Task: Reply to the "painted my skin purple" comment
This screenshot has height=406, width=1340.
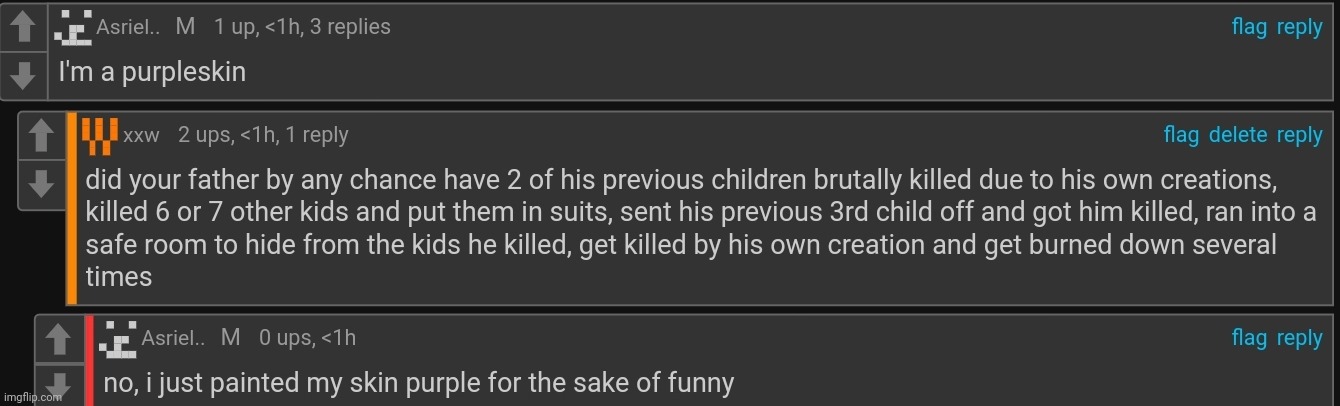Action: point(1299,339)
